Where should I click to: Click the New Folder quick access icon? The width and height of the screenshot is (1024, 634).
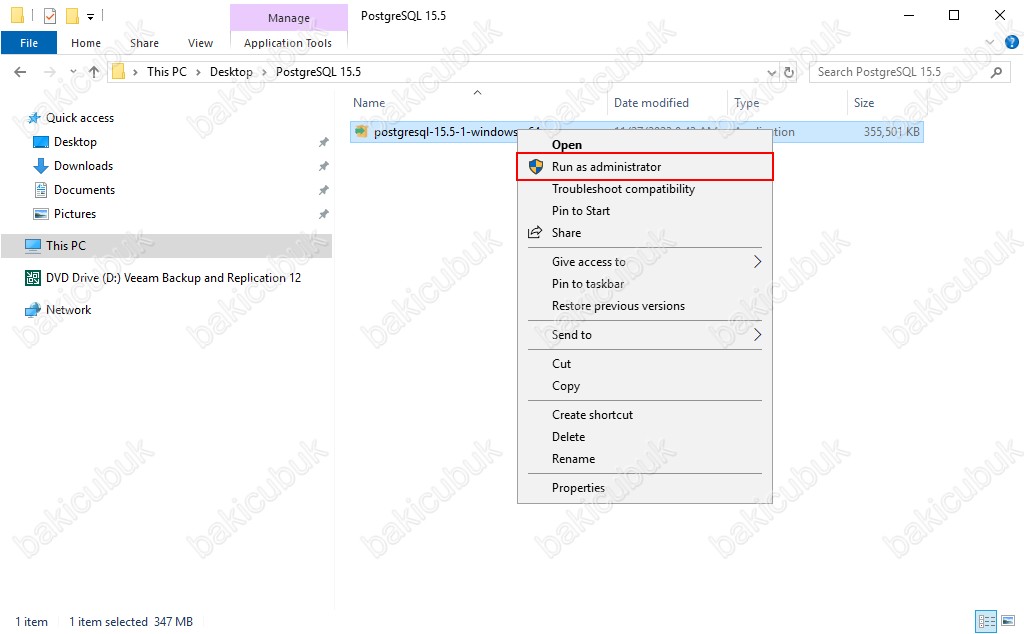click(72, 15)
